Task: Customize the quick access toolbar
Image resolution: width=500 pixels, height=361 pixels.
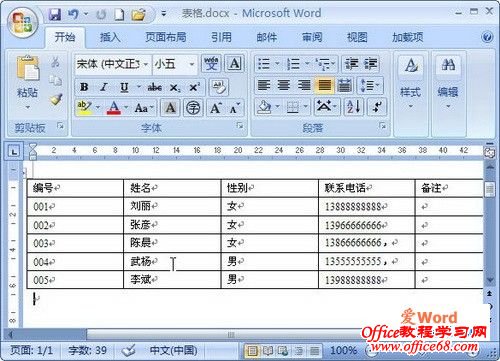Action: click(164, 14)
